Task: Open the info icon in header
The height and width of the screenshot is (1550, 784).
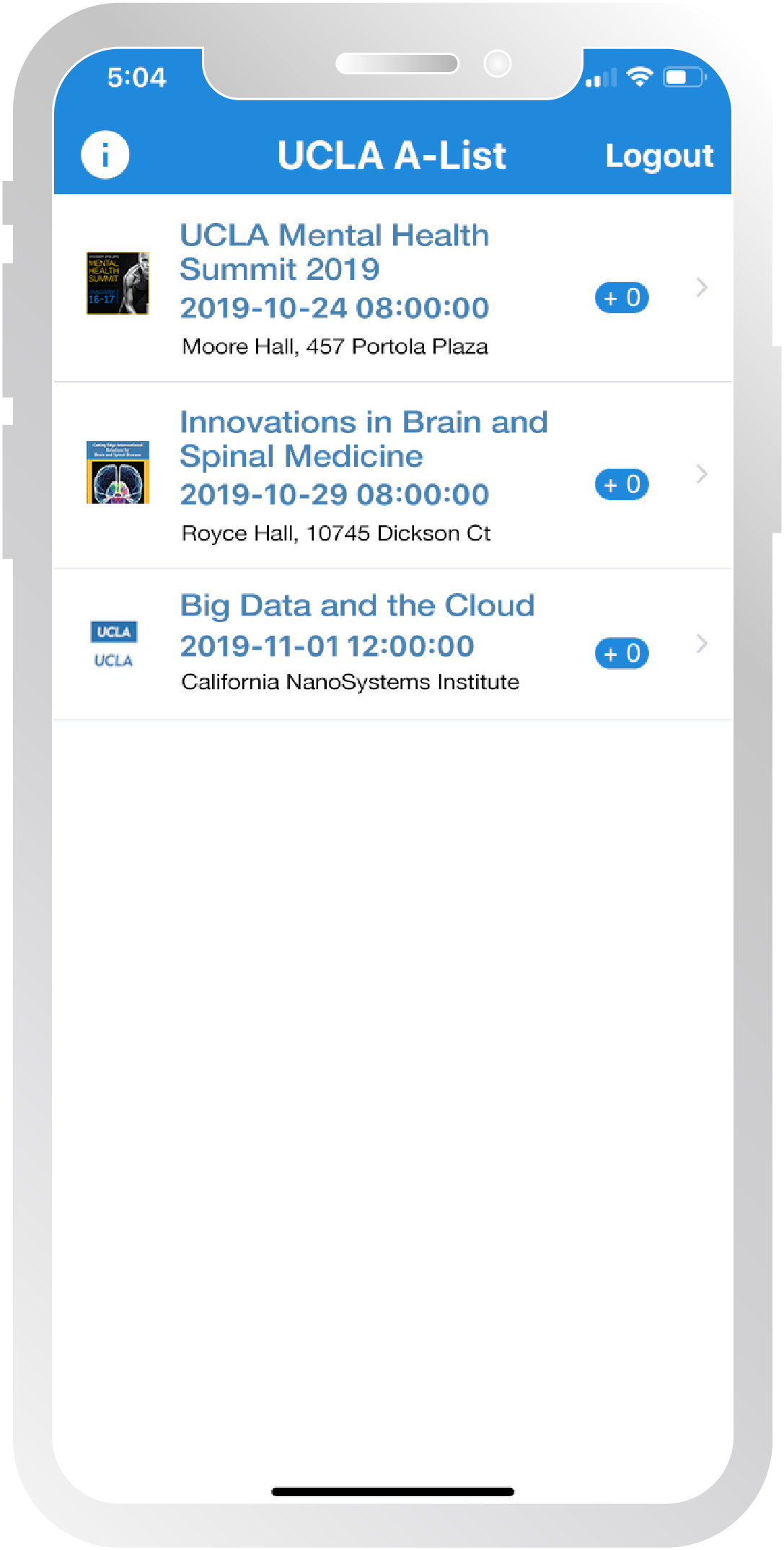Action: [x=105, y=154]
